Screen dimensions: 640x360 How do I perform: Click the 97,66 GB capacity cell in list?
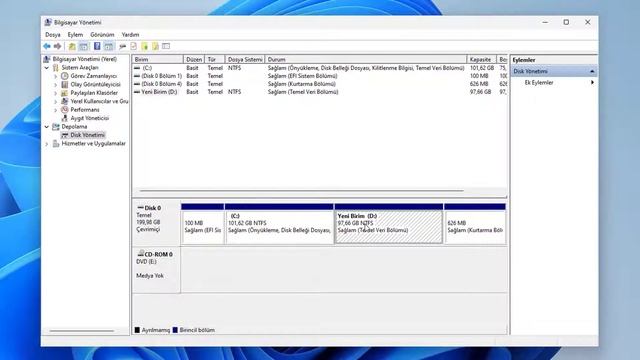[480, 92]
